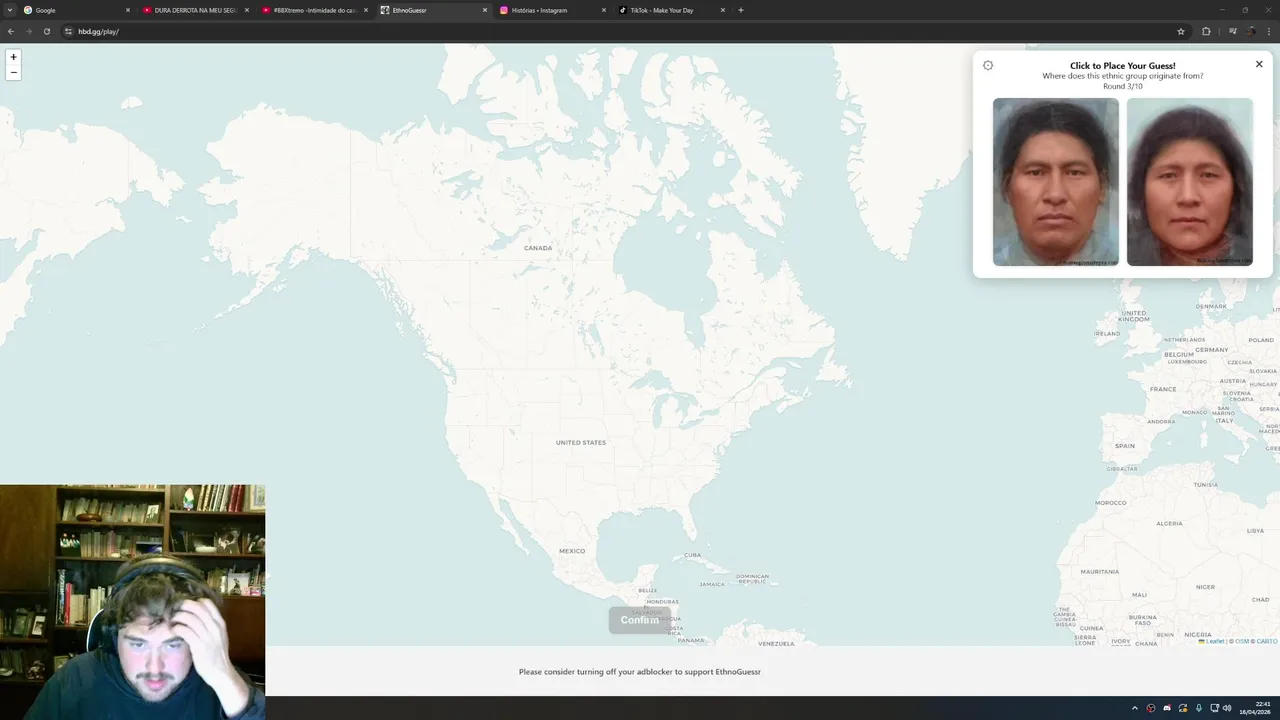Click the female face portrait thumbnail
Image resolution: width=1280 pixels, height=720 pixels.
(x=1190, y=182)
